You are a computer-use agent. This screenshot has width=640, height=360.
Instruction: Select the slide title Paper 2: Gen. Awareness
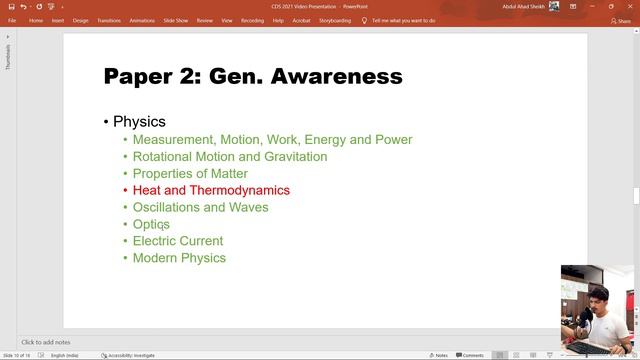pos(253,76)
